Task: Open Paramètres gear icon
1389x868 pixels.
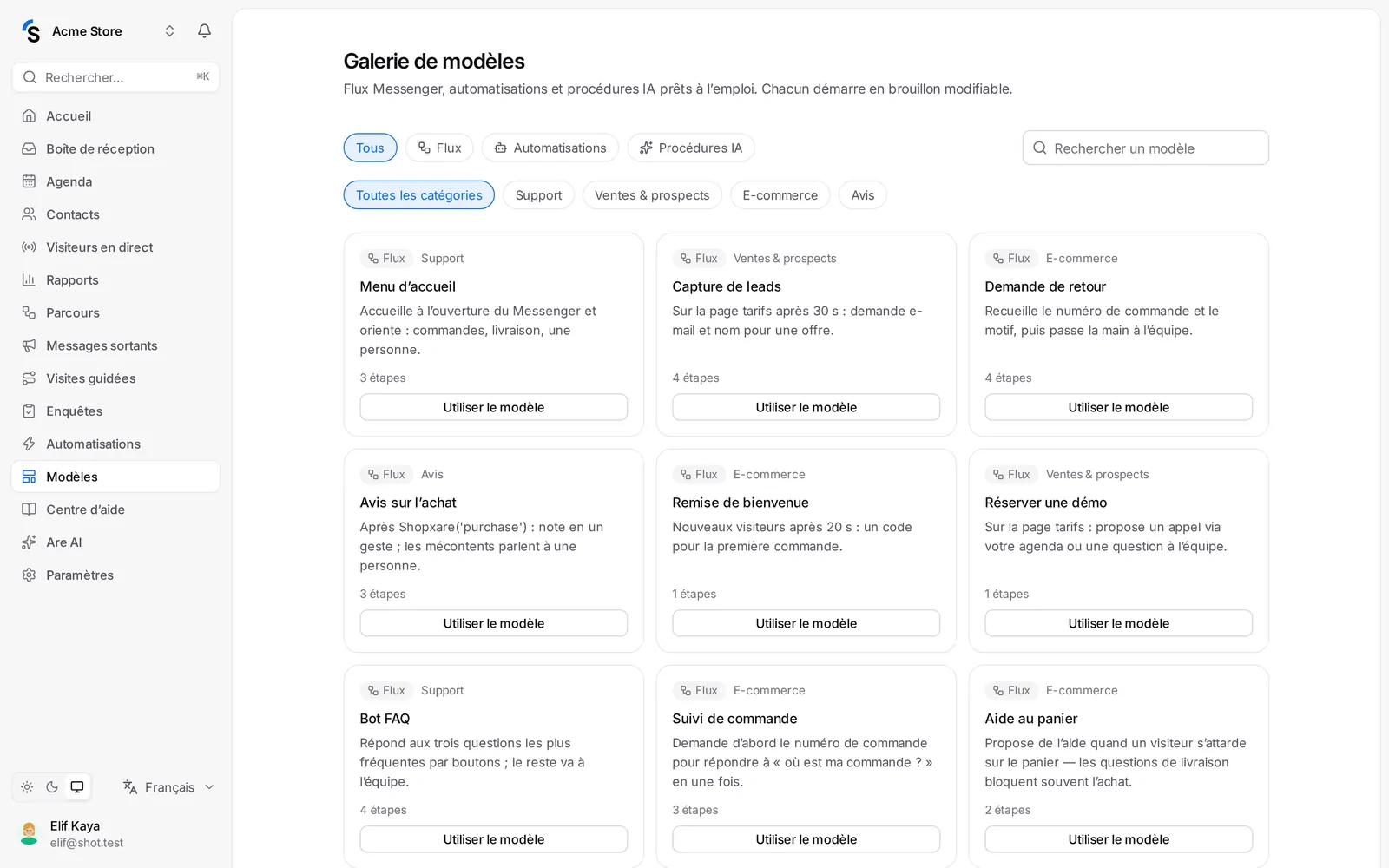Action: (29, 575)
